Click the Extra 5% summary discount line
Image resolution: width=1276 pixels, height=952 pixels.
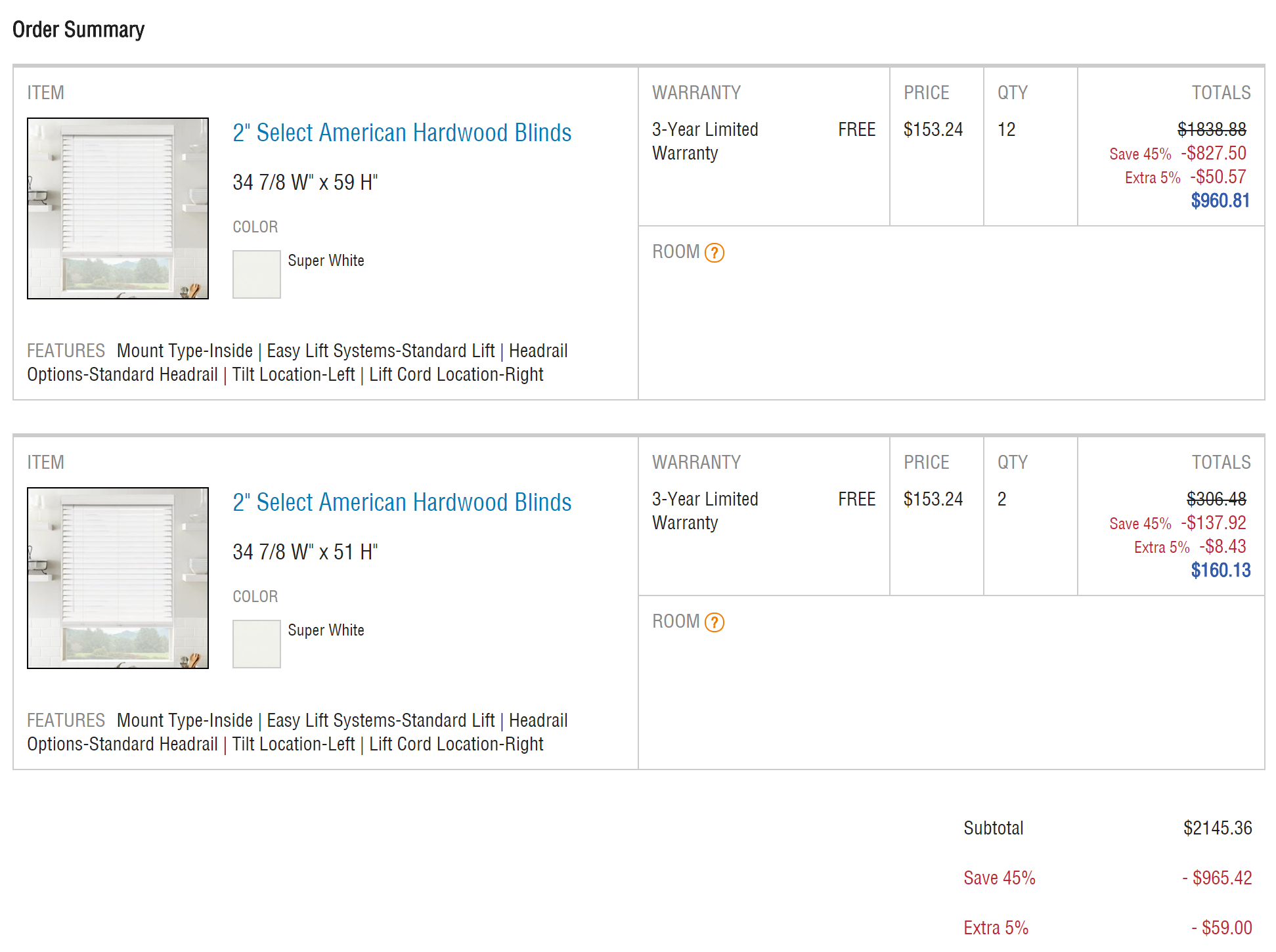point(1107,928)
